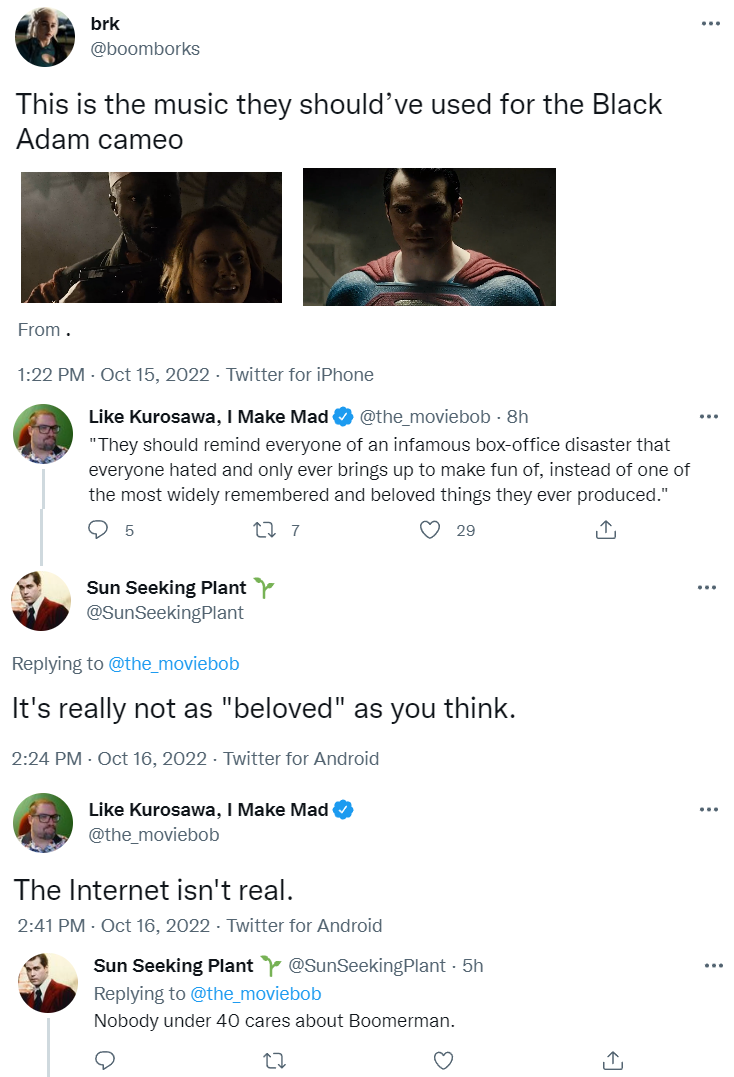Open the @SunSeekingPlant handle link
Screen dimensions: 734x1077
tap(165, 613)
